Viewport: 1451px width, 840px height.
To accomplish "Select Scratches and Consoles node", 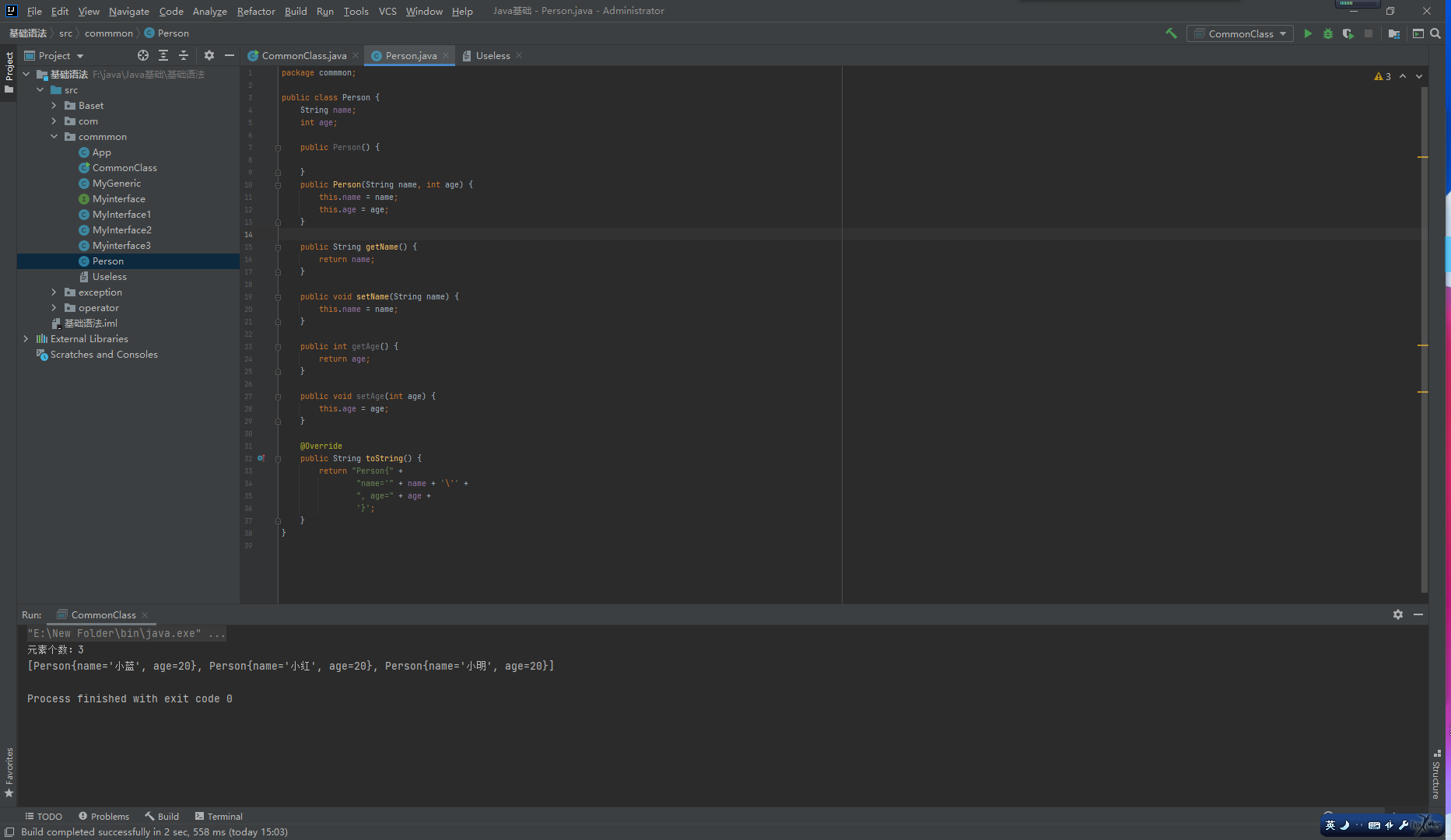I will [103, 354].
